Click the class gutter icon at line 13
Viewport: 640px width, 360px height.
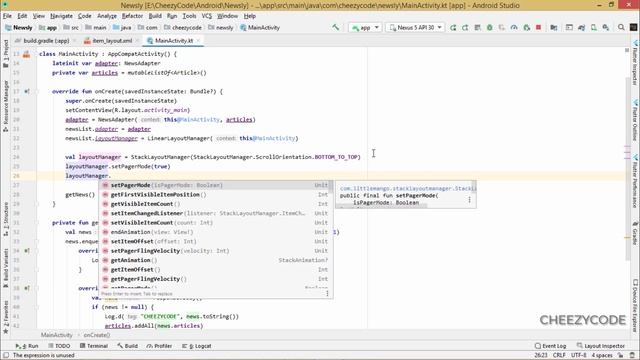pos(27,54)
